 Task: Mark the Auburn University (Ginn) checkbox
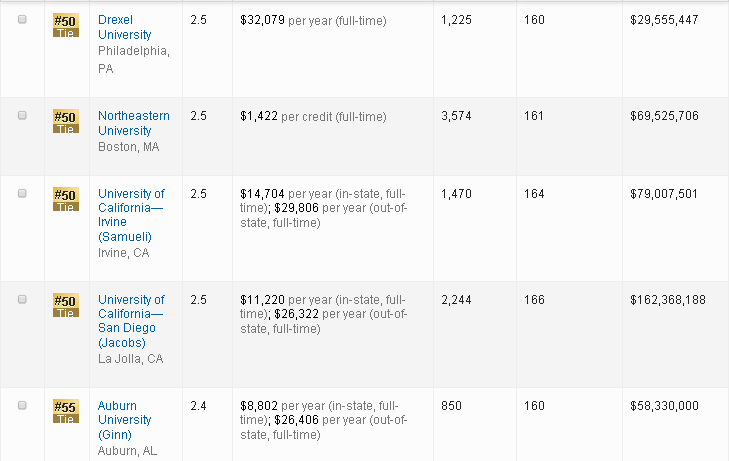pos(22,406)
